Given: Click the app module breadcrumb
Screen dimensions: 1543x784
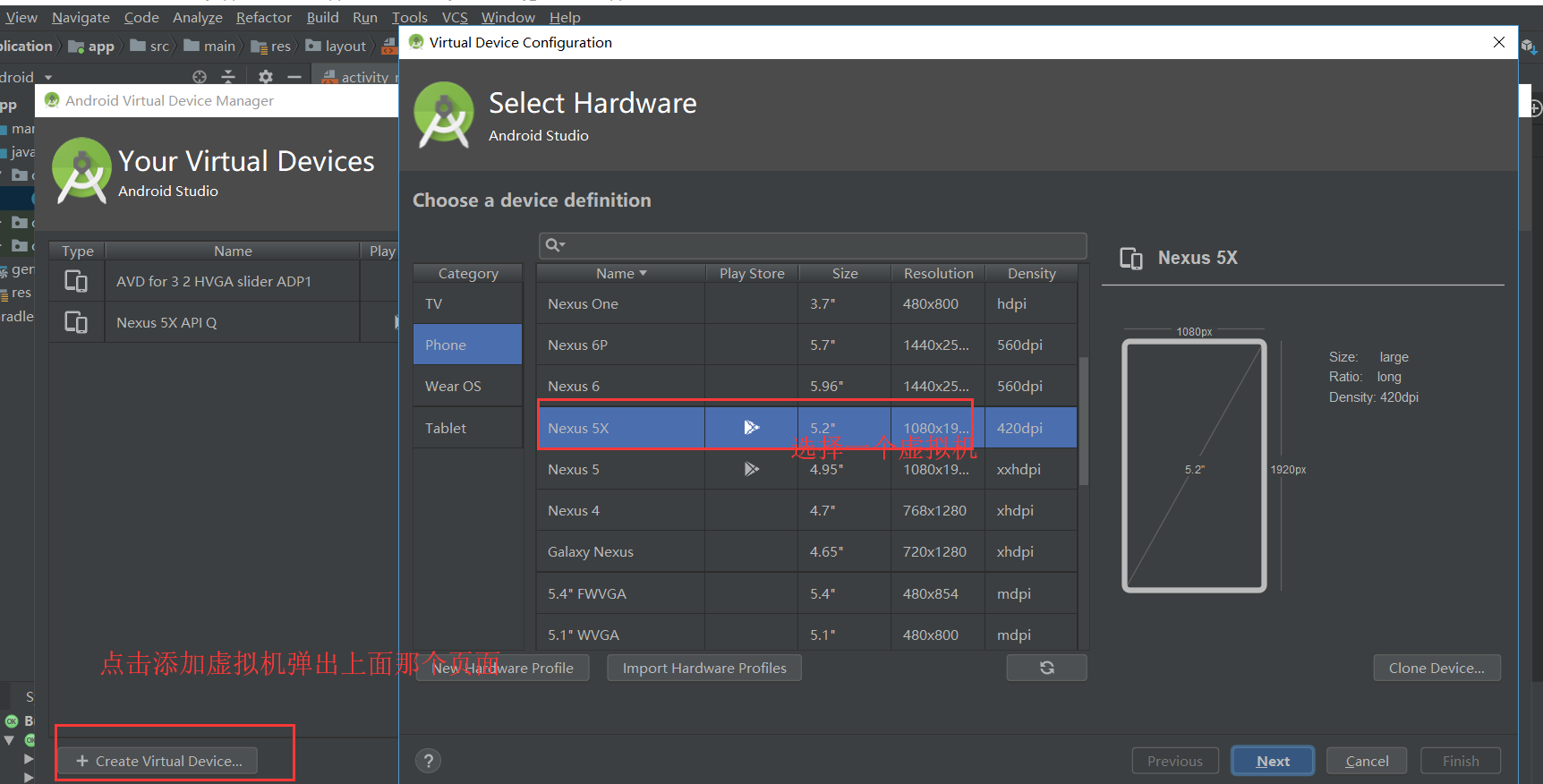Looking at the screenshot, I should coord(91,47).
